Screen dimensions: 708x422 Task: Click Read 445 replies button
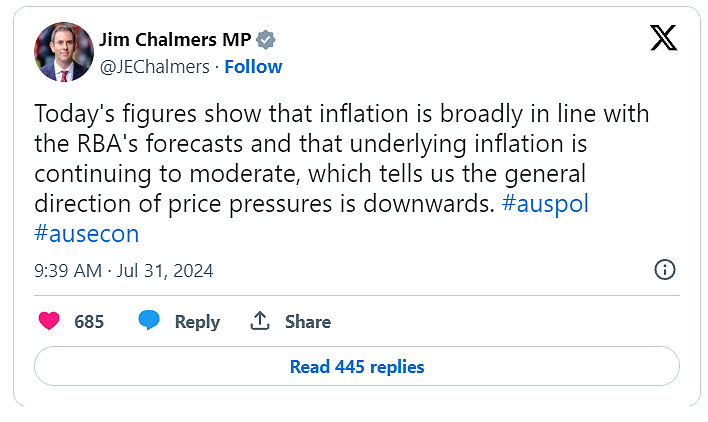tap(357, 366)
